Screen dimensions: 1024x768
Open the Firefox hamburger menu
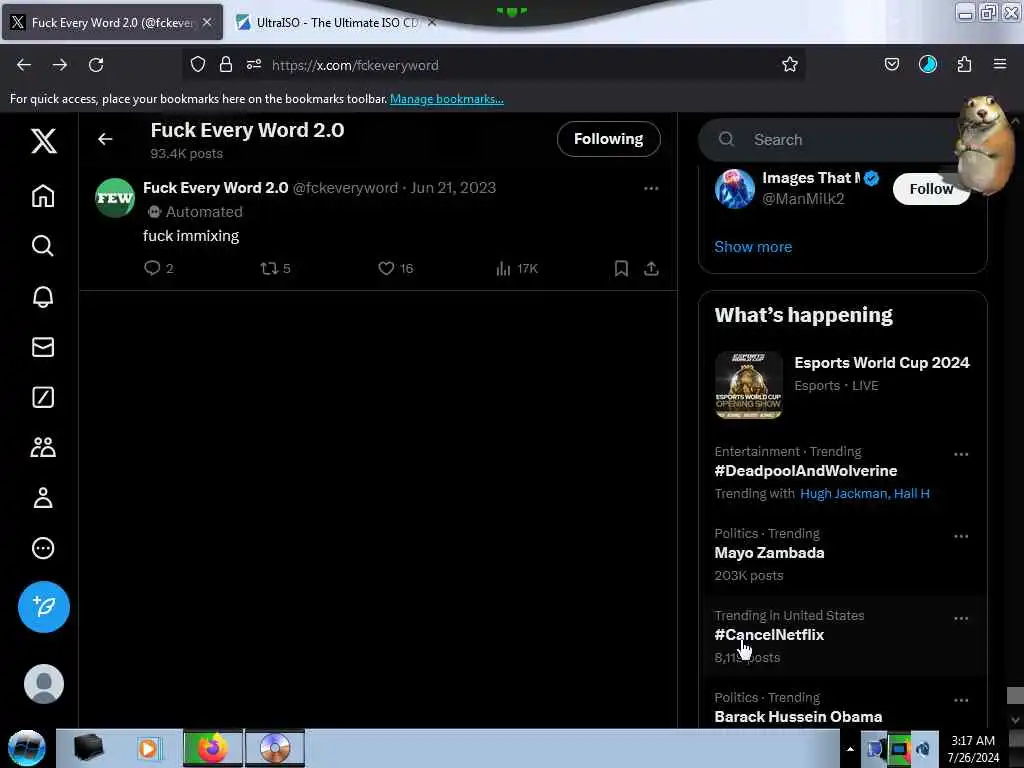click(1000, 64)
